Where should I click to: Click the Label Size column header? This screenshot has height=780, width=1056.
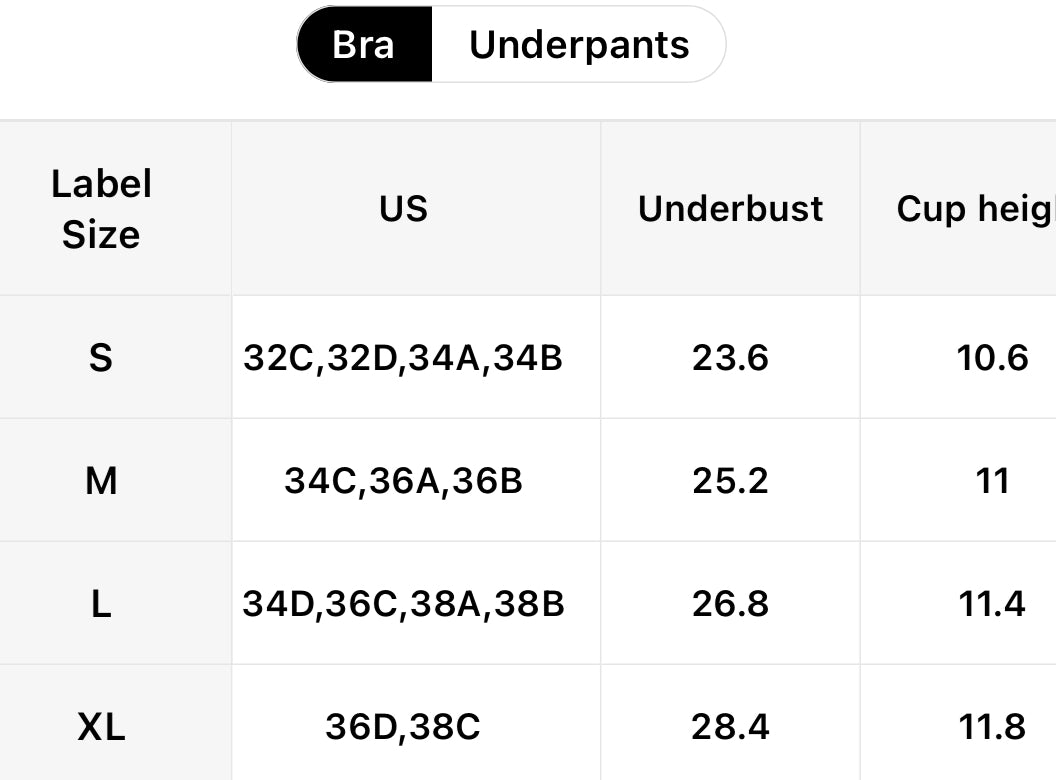101,209
